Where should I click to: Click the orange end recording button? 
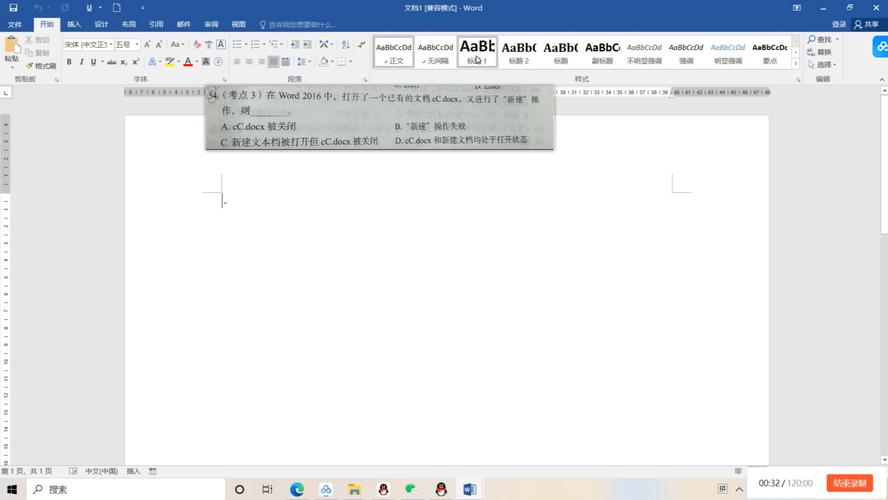pyautogui.click(x=849, y=483)
